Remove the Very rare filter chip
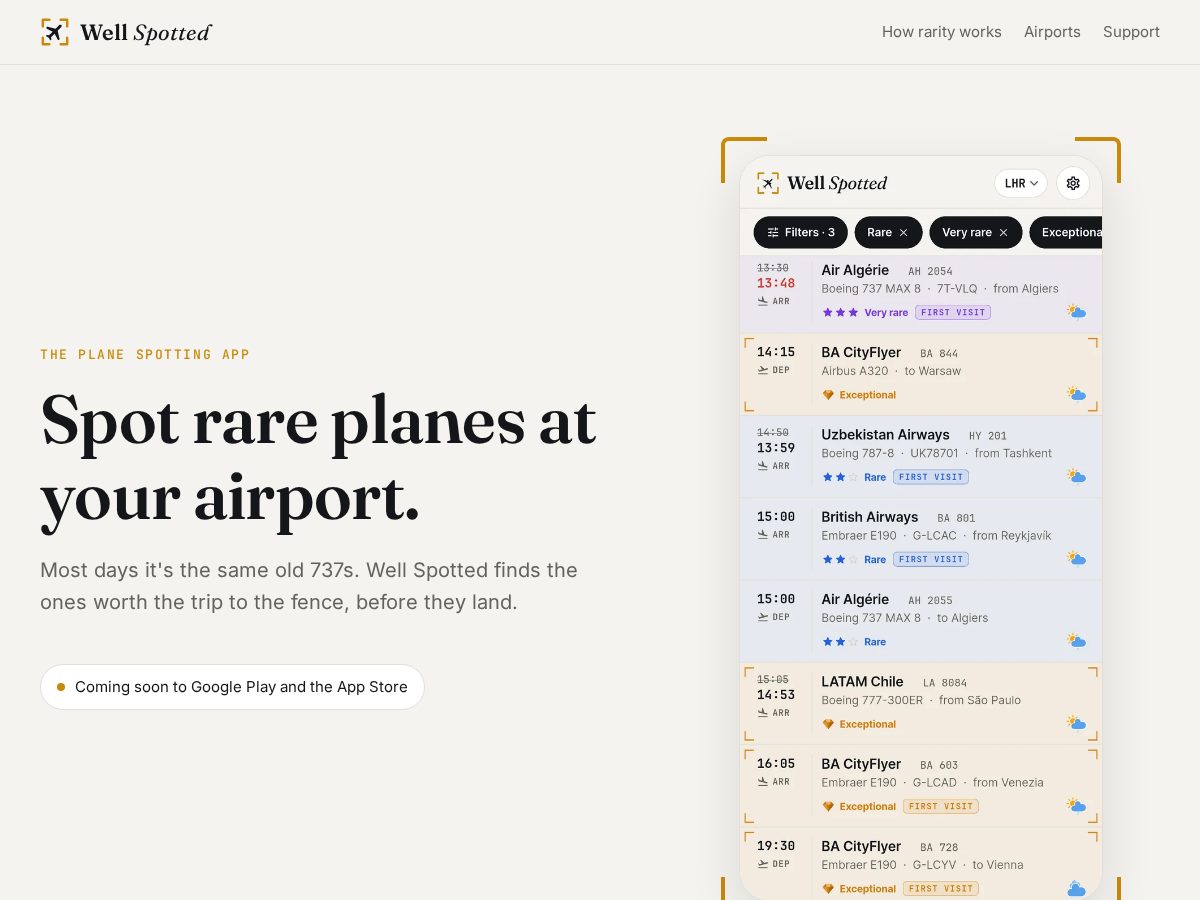Viewport: 1200px width, 900px height. click(x=1003, y=232)
